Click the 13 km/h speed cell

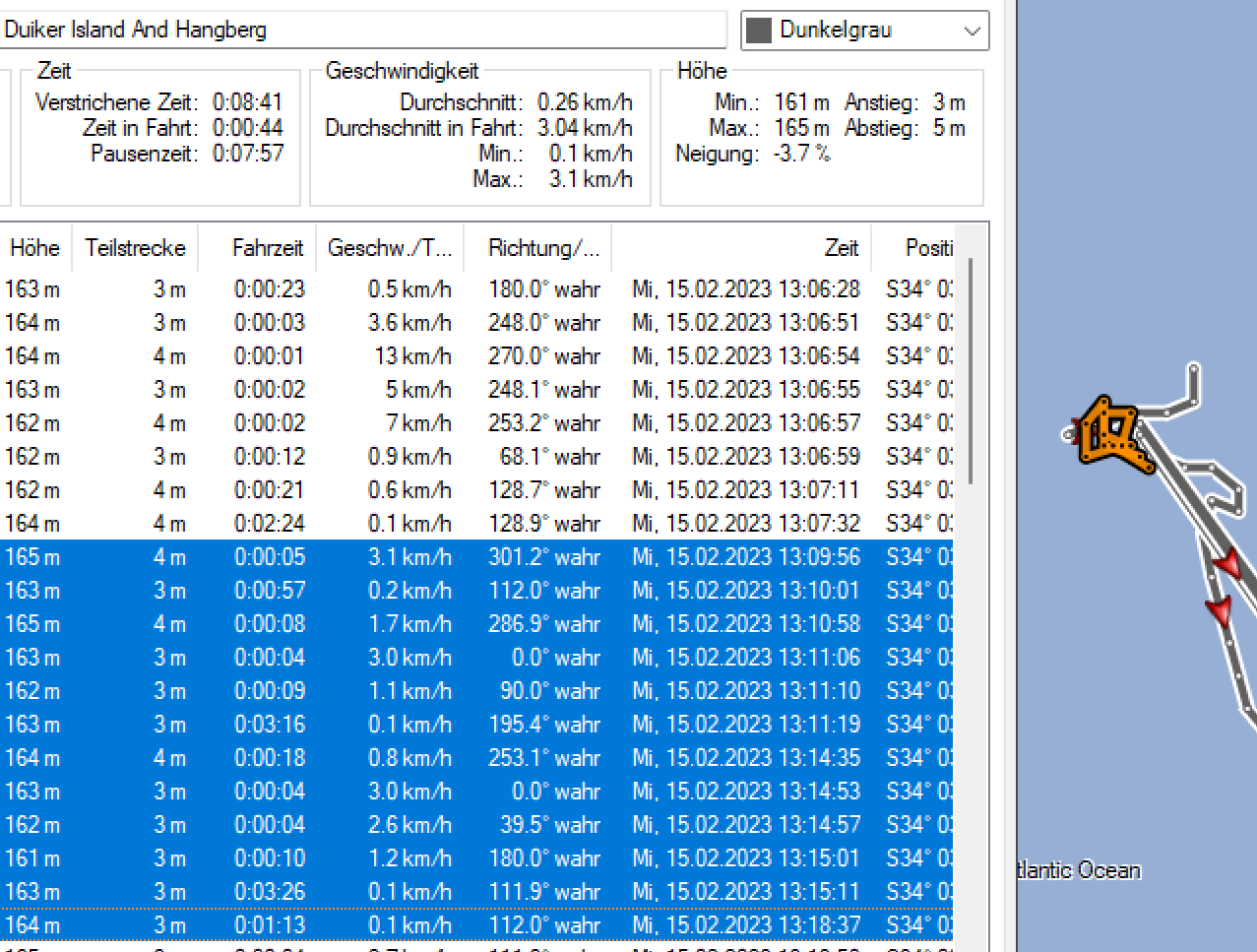[412, 356]
